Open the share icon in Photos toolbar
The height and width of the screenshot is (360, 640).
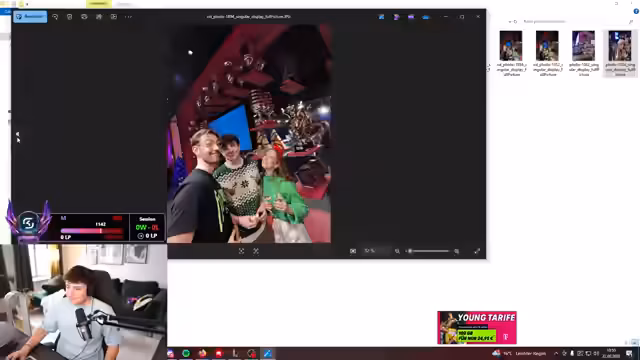click(x=99, y=17)
